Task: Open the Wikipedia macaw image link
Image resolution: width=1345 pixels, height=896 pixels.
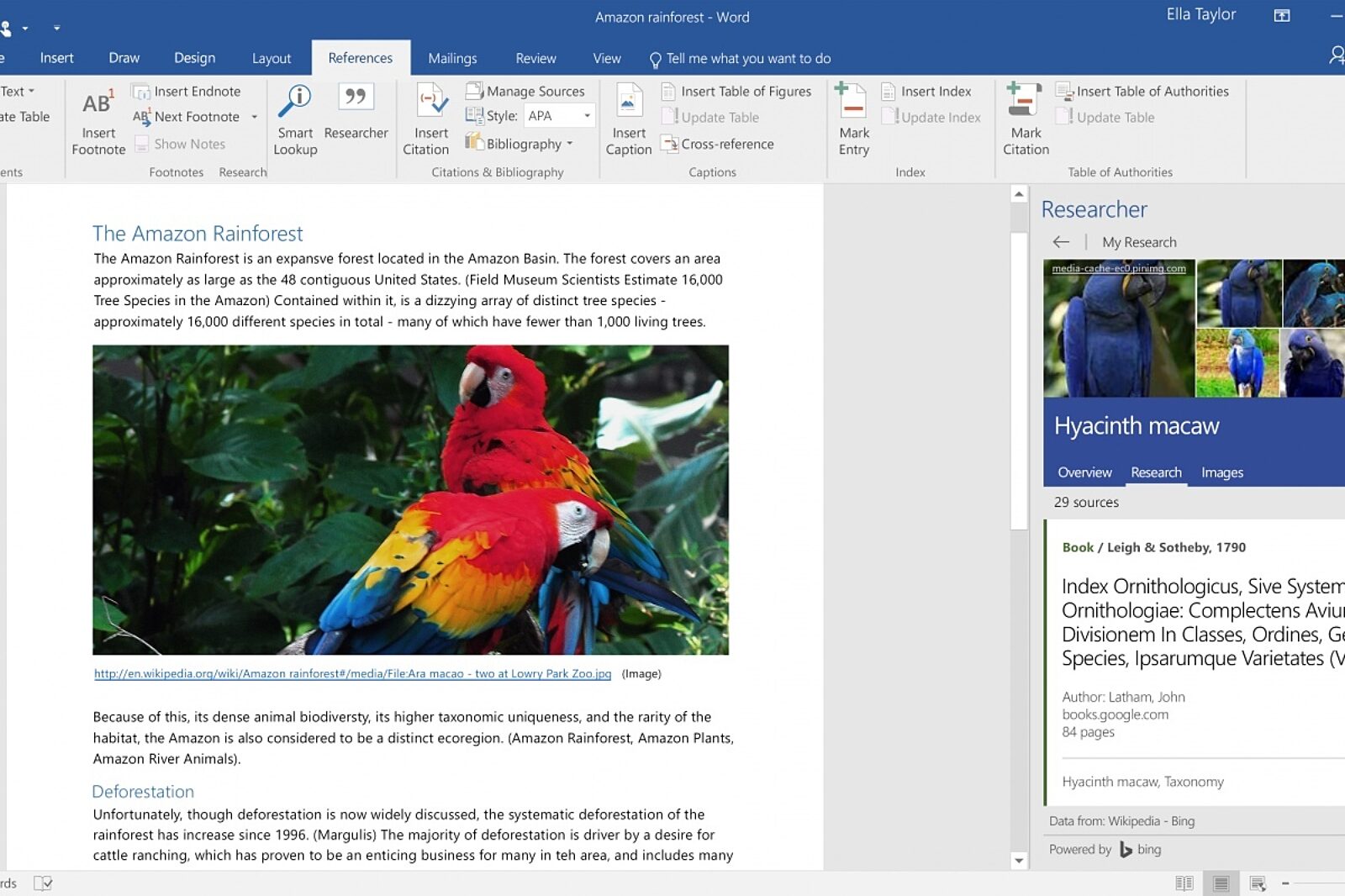Action: (x=352, y=673)
